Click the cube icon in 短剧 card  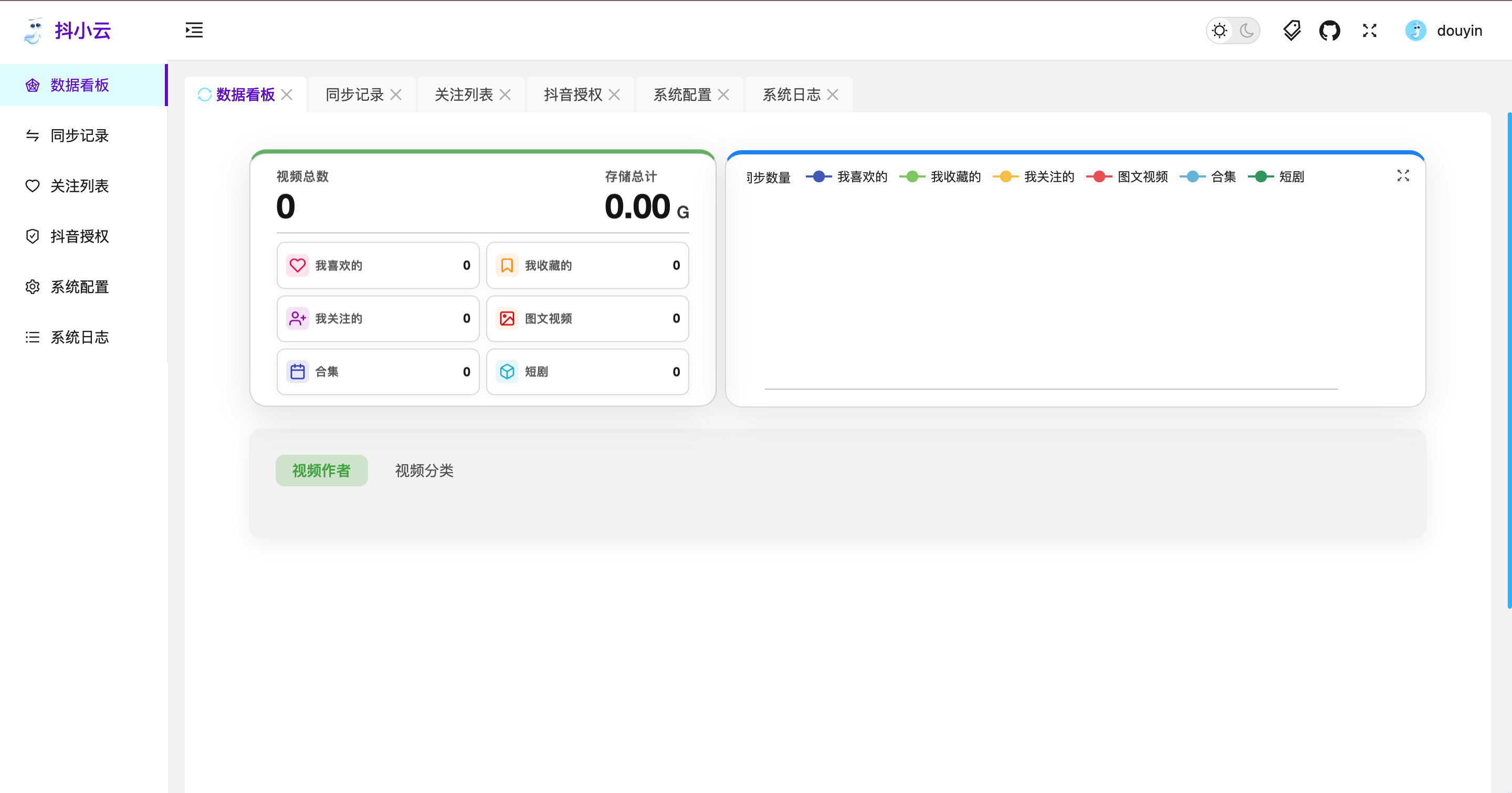click(x=507, y=371)
